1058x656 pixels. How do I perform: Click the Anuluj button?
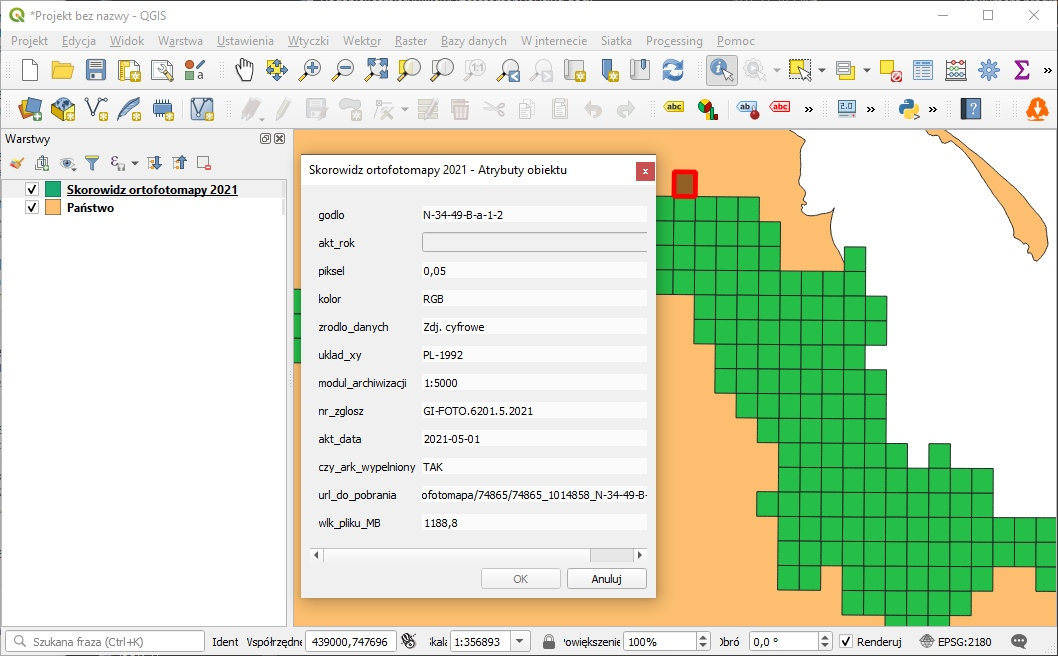click(x=606, y=579)
